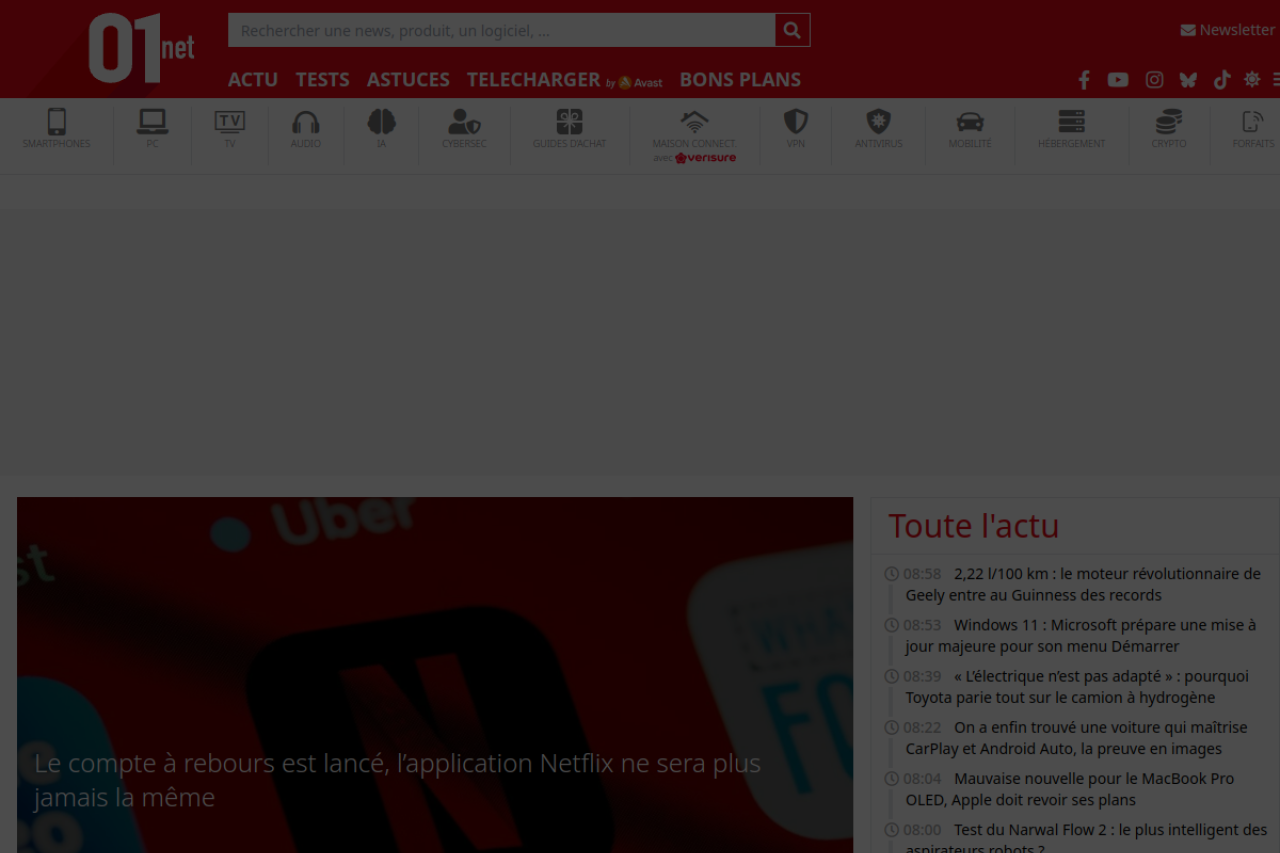Go to the VPN shield category

795,129
